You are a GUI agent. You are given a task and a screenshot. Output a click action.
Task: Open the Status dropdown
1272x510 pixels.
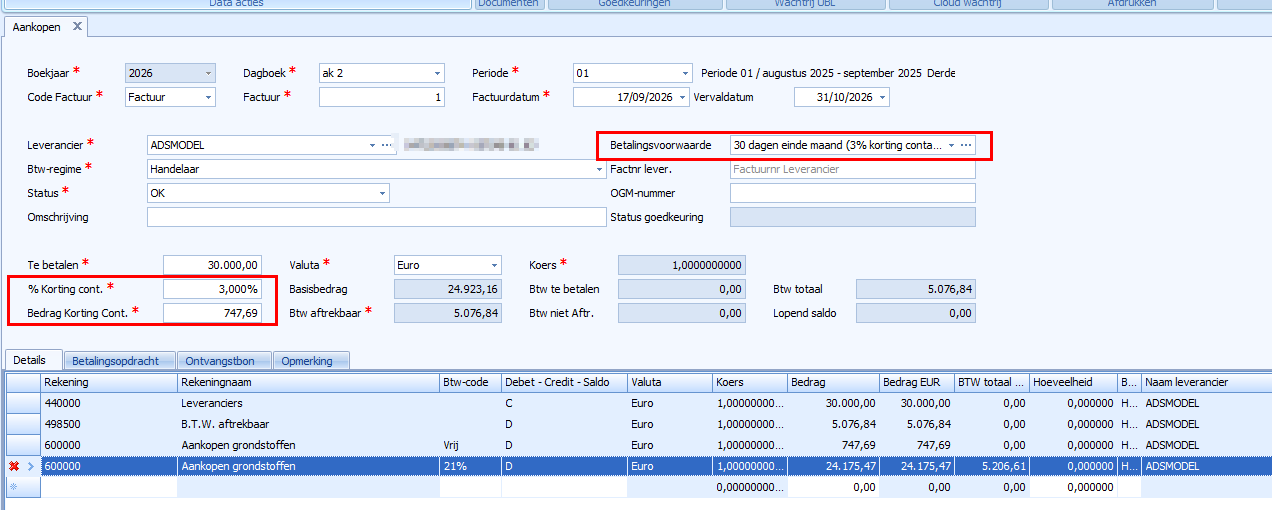383,193
